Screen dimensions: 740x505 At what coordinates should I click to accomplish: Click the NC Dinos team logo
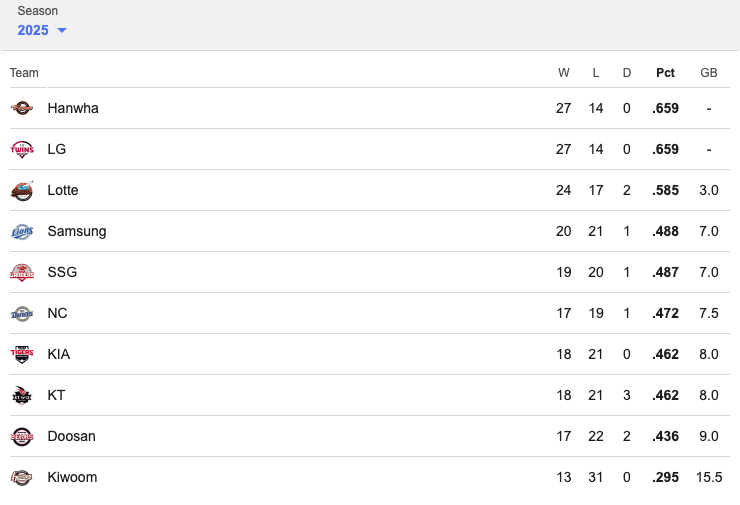pyautogui.click(x=22, y=313)
